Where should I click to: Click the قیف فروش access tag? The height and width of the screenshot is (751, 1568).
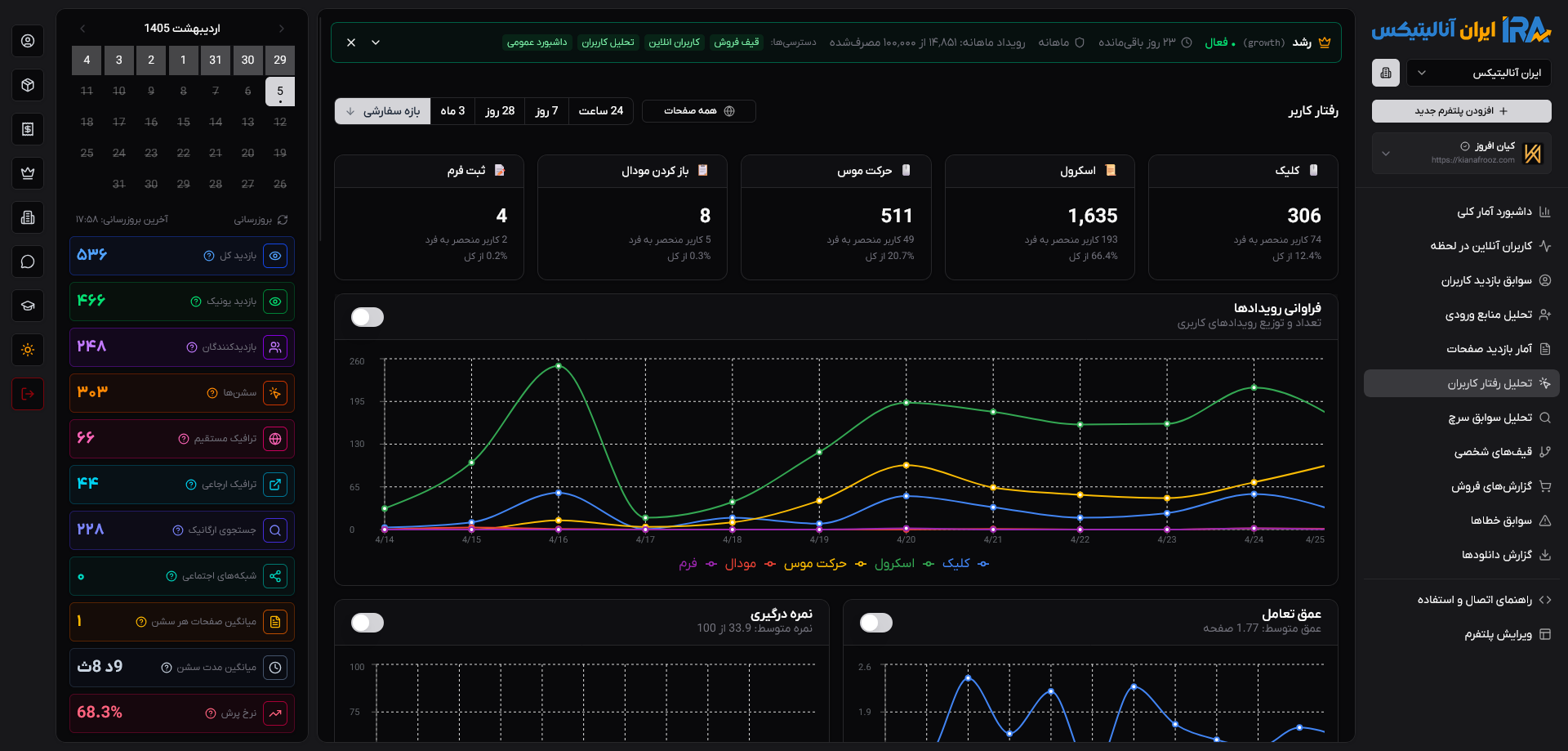pos(737,42)
